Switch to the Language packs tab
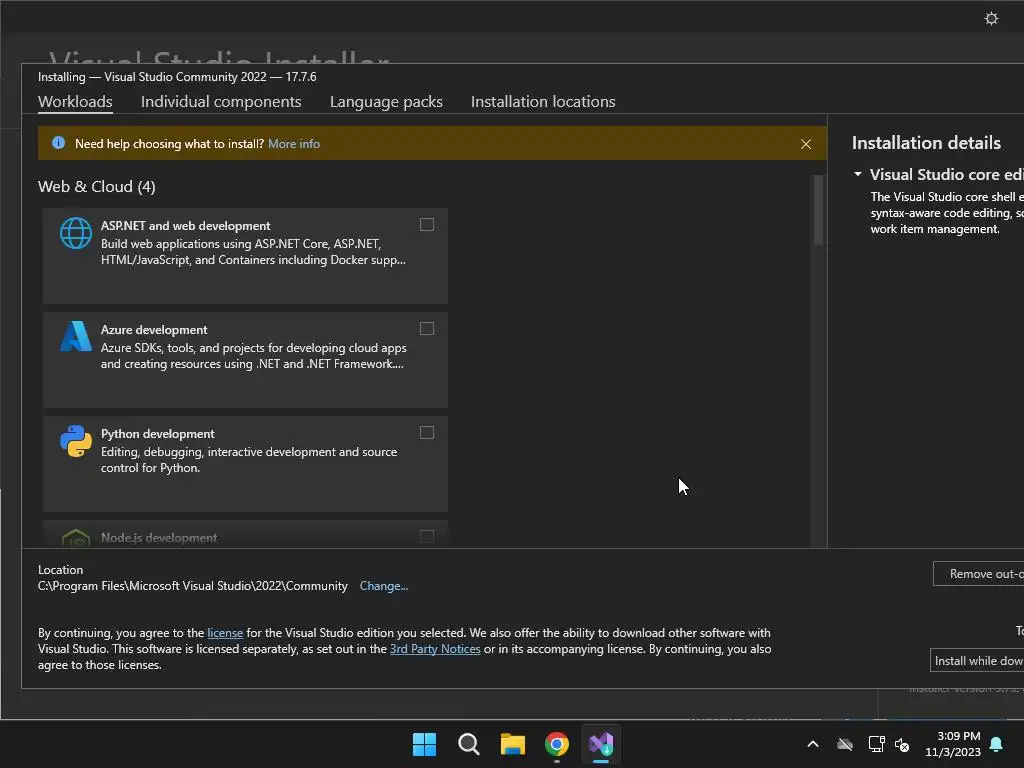The image size is (1024, 768). click(386, 102)
